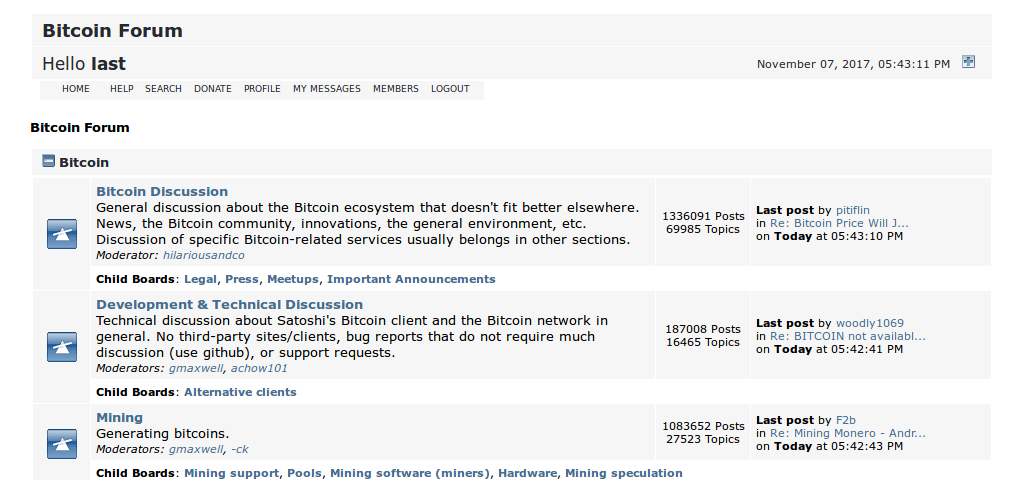Viewport: 1024px width, 480px height.
Task: Open last post Re: Bitcoin Price Will J...
Action: click(839, 223)
